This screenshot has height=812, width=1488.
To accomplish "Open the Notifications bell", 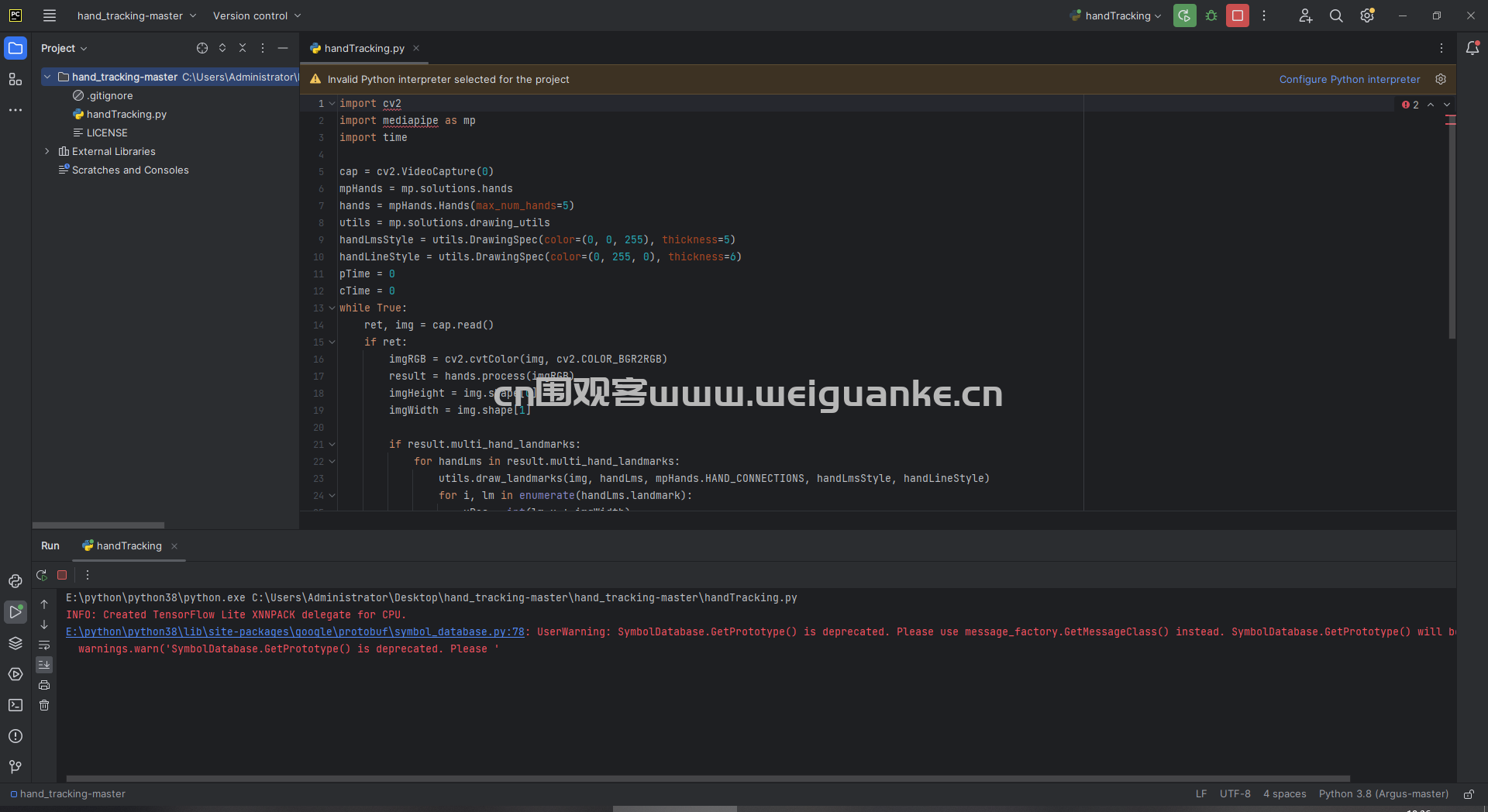I will point(1472,48).
